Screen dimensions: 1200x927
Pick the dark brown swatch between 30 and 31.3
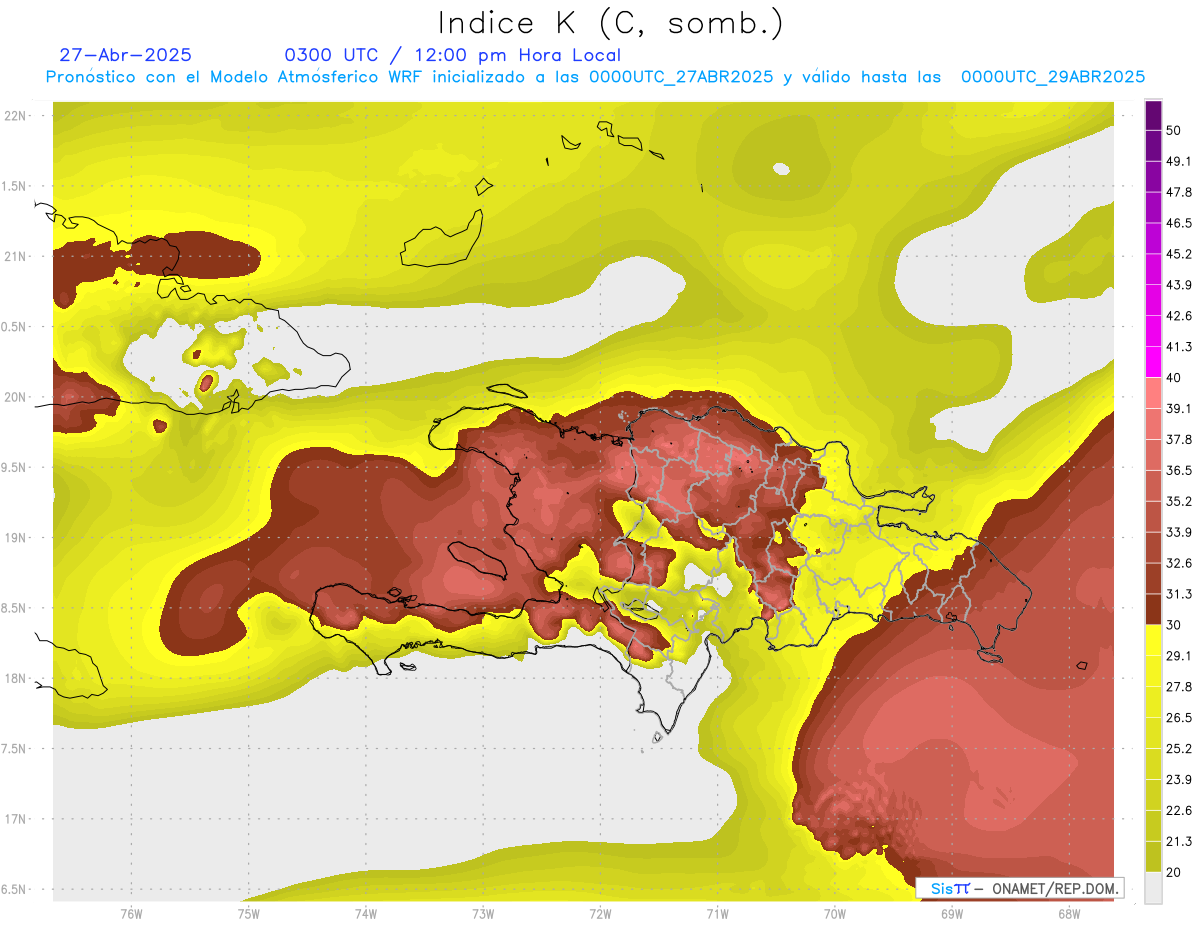click(1154, 610)
